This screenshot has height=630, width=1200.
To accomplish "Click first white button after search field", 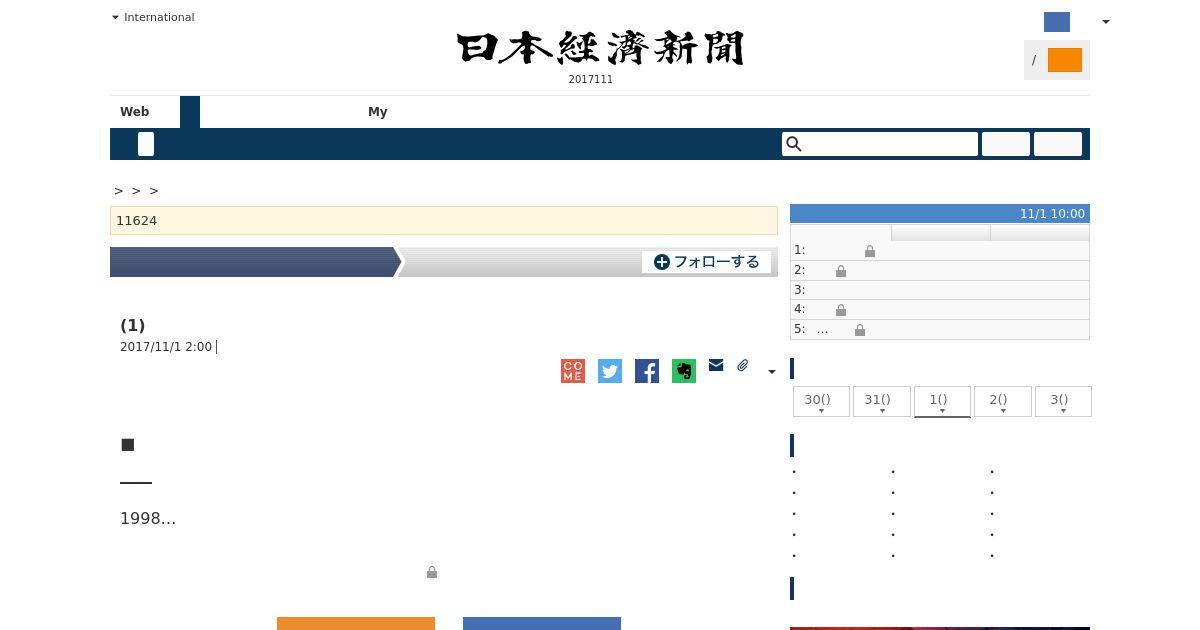I will point(1006,144).
